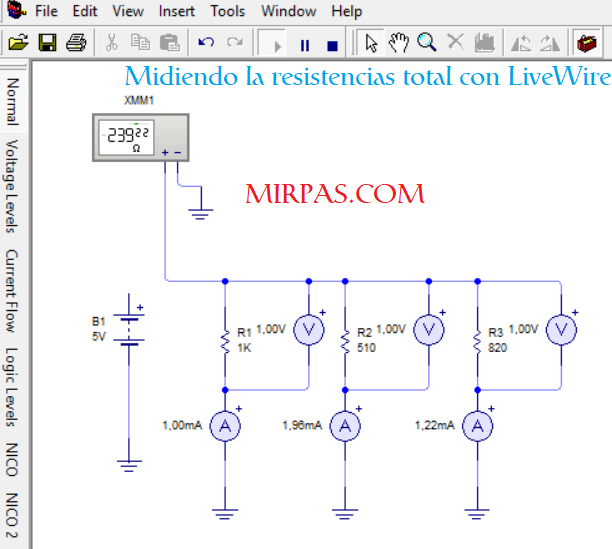Screen dimensions: 612x549
Task: Select the XMM1 multimeter component
Action: (141, 137)
